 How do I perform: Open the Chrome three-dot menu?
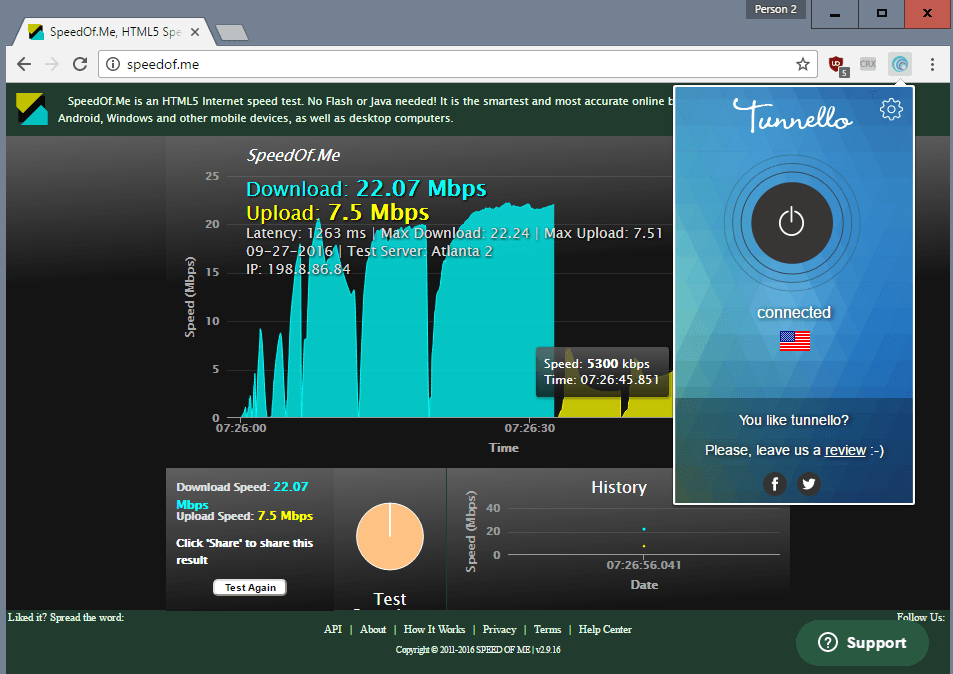pyautogui.click(x=932, y=64)
